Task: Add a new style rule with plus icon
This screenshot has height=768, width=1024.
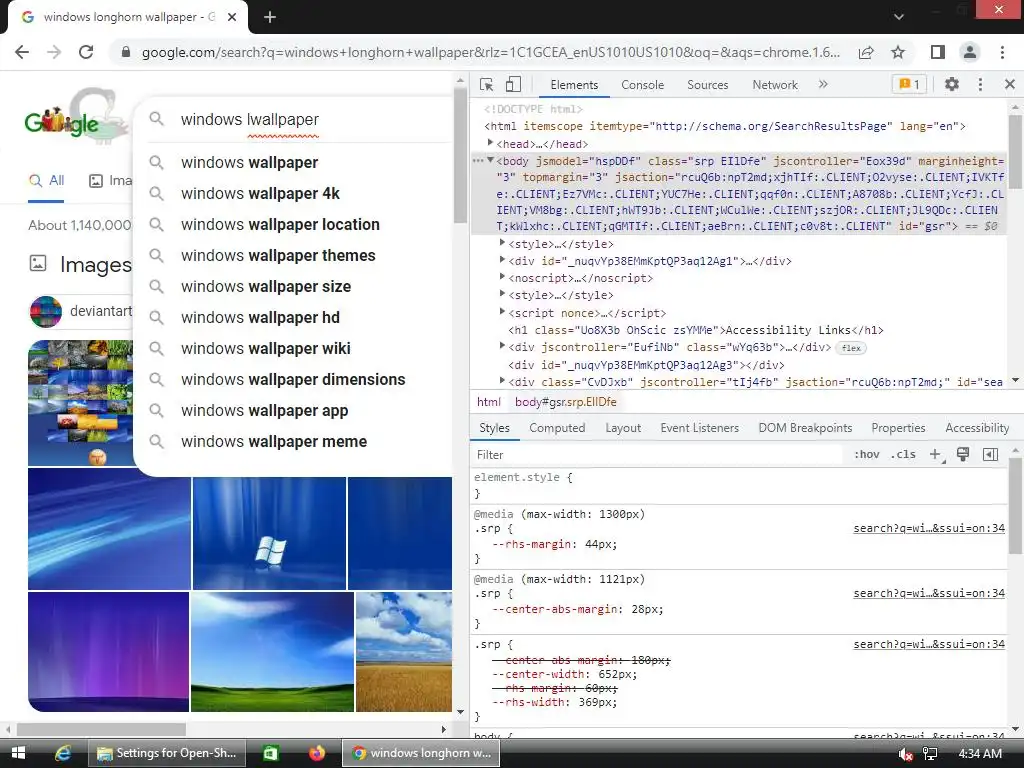Action: point(936,455)
